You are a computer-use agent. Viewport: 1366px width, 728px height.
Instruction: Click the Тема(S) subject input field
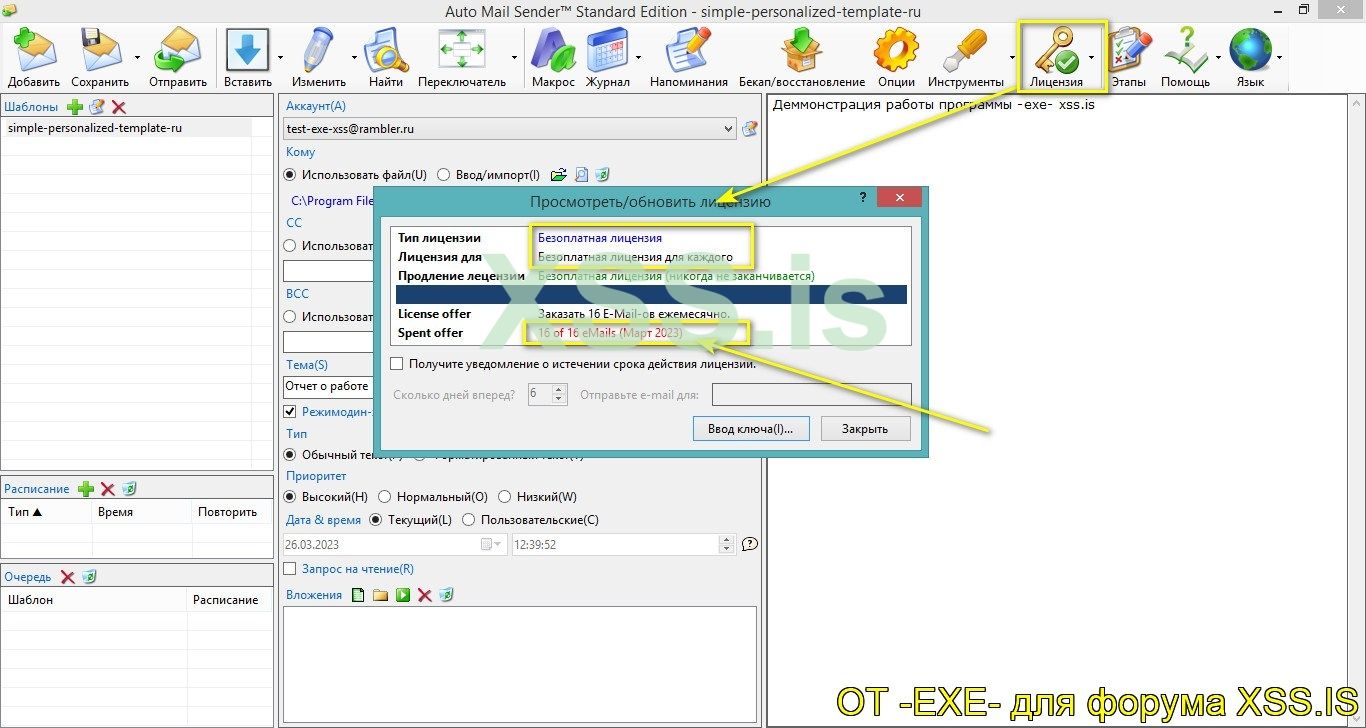point(329,386)
